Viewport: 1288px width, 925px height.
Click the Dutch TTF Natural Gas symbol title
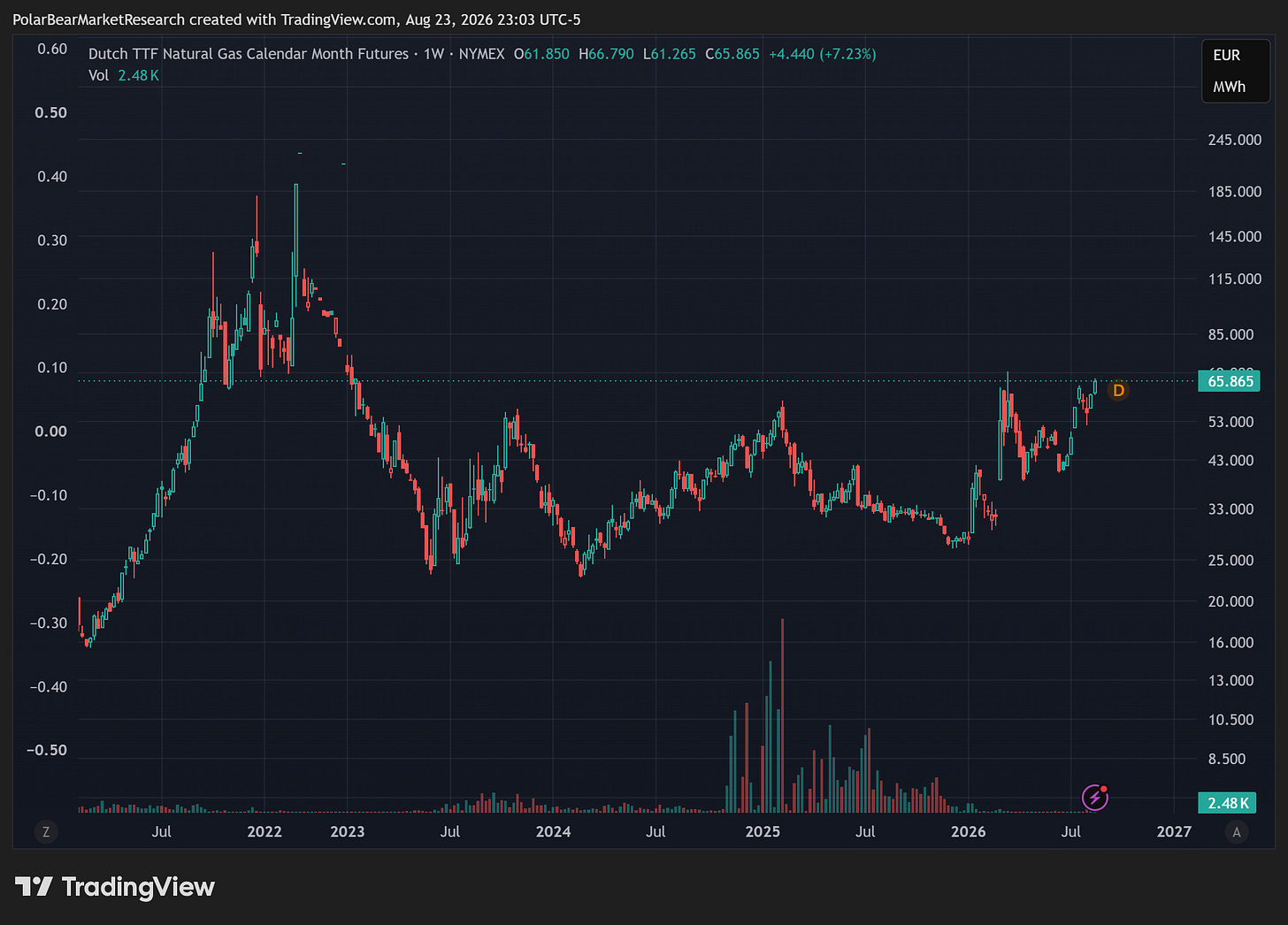pos(249,54)
